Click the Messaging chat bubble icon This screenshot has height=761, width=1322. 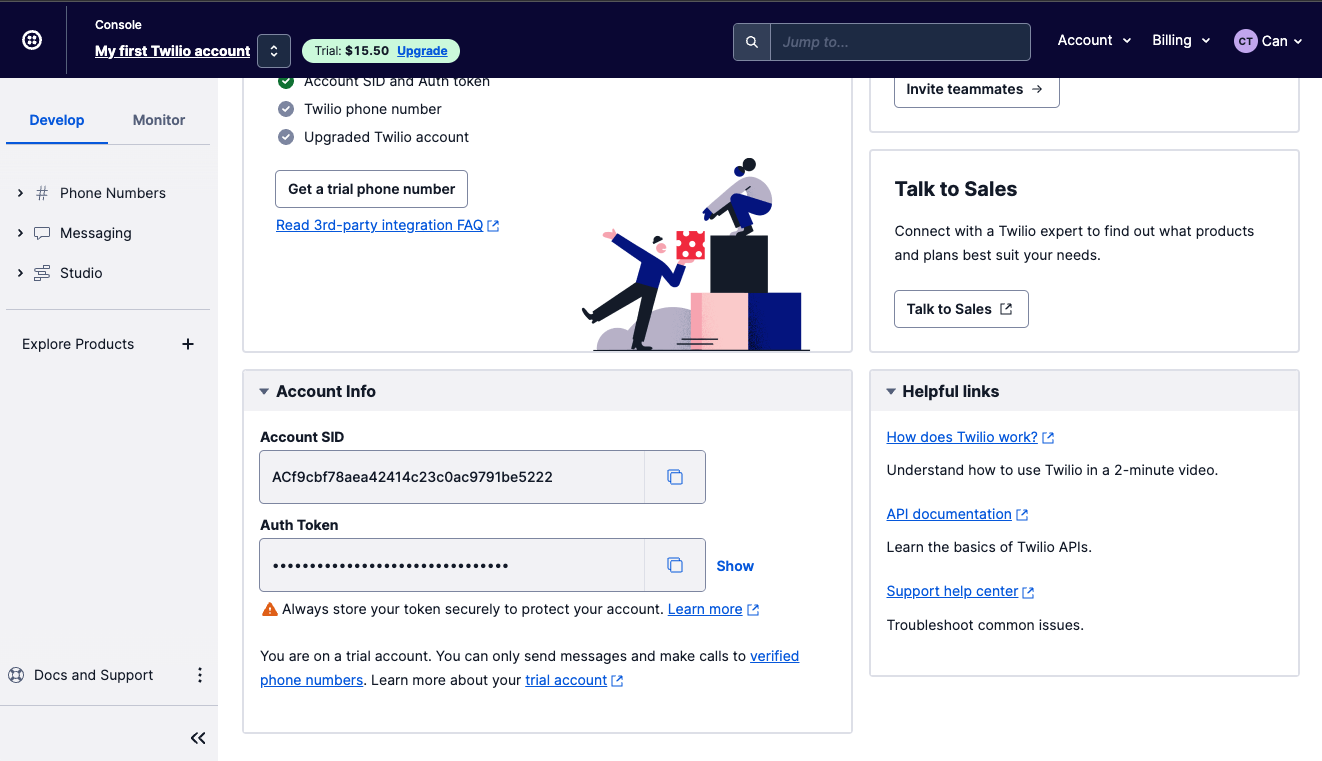42,233
